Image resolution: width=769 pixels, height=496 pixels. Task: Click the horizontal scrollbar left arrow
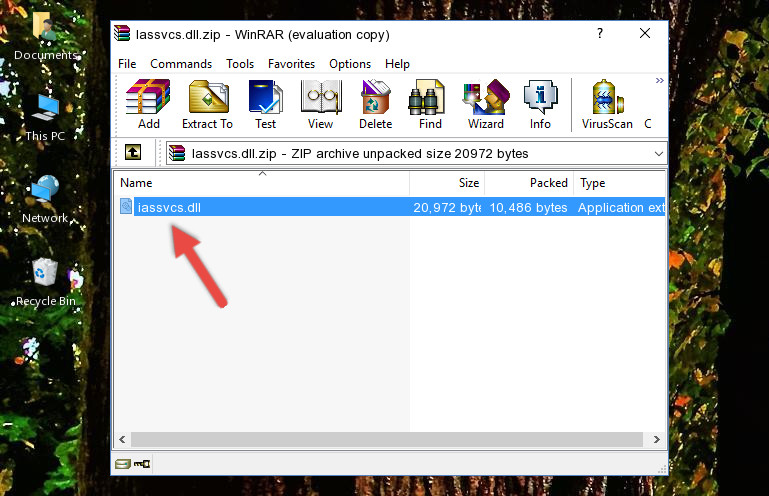pos(123,440)
